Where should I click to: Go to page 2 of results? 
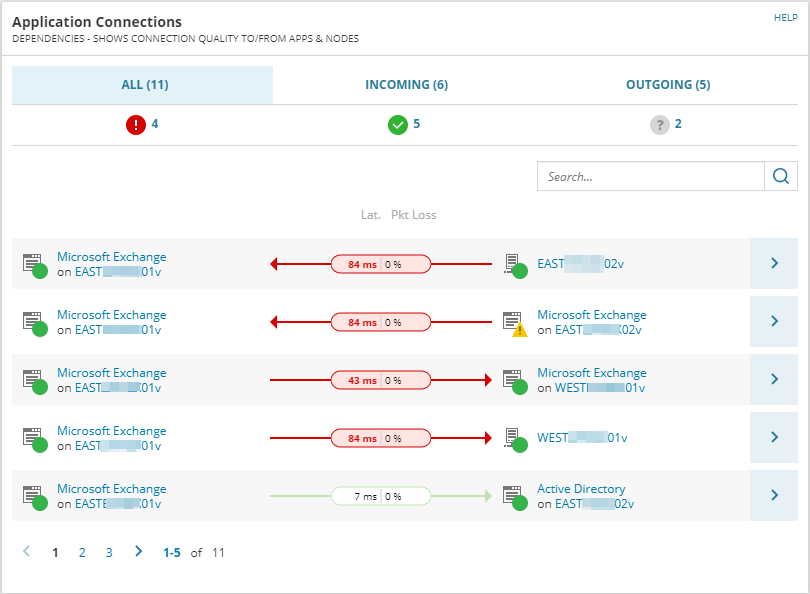pyautogui.click(x=82, y=552)
